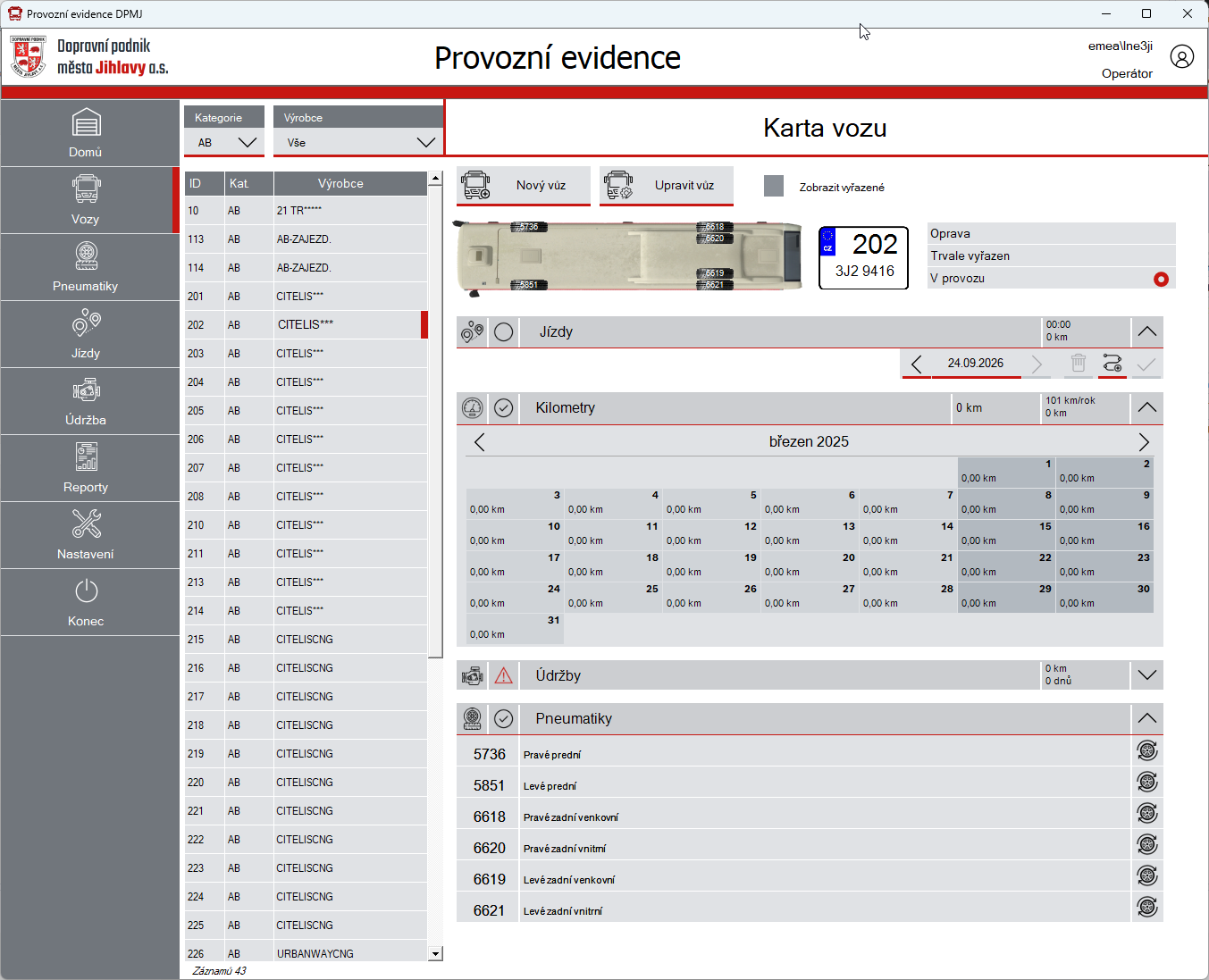1209x980 pixels.
Task: Select vehicle 113 AB-ZAJEZD. row
Action: 306,239
